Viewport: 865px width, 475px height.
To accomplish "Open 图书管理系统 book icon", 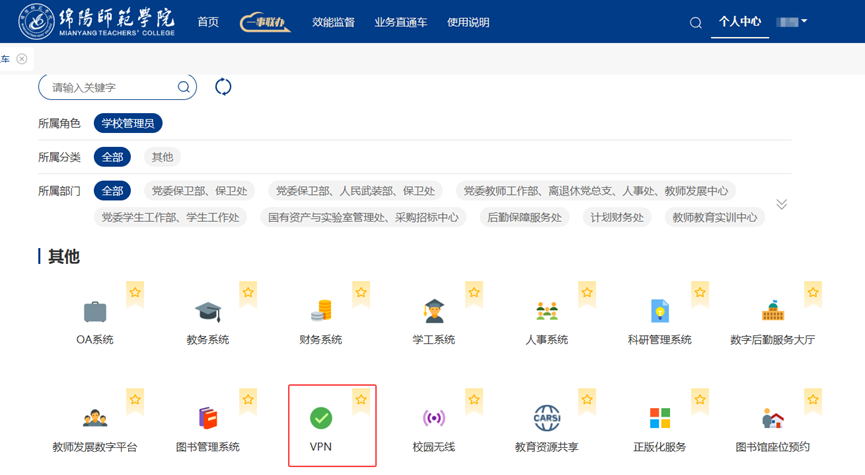I will pos(208,418).
